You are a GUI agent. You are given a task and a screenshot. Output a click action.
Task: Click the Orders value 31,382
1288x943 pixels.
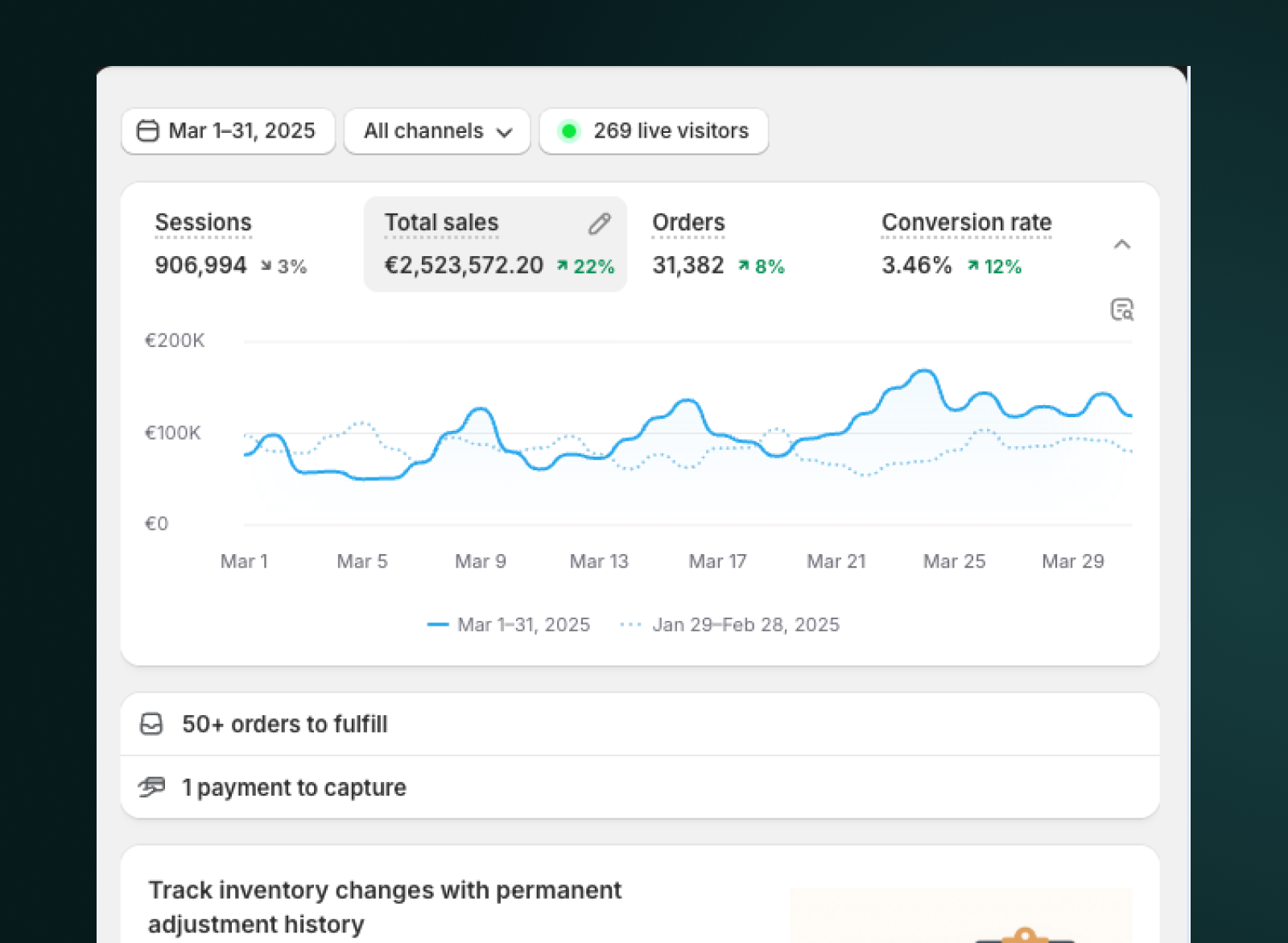688,265
